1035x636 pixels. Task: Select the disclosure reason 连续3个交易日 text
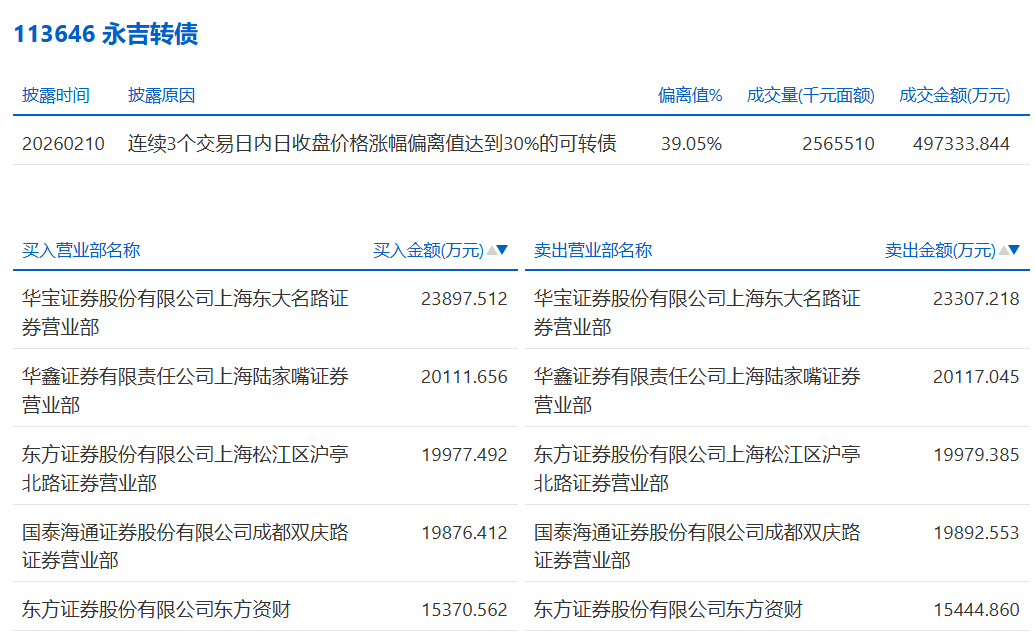coord(372,144)
